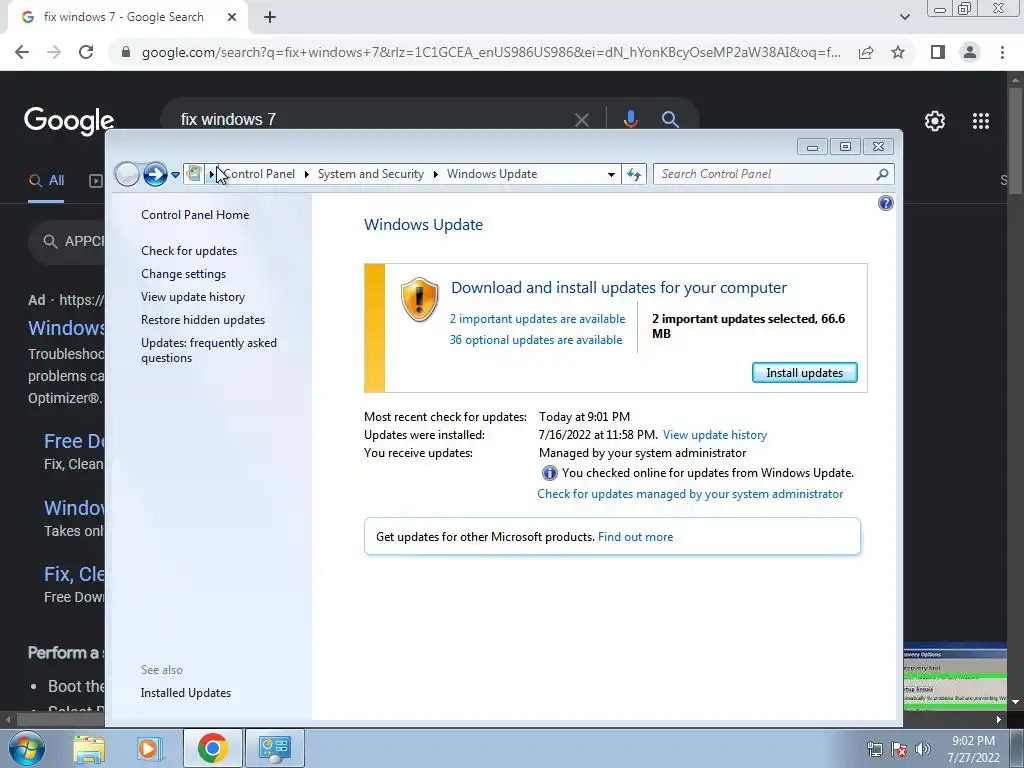The image size is (1024, 768).
Task: Open View update history in sidebar
Action: [193, 296]
